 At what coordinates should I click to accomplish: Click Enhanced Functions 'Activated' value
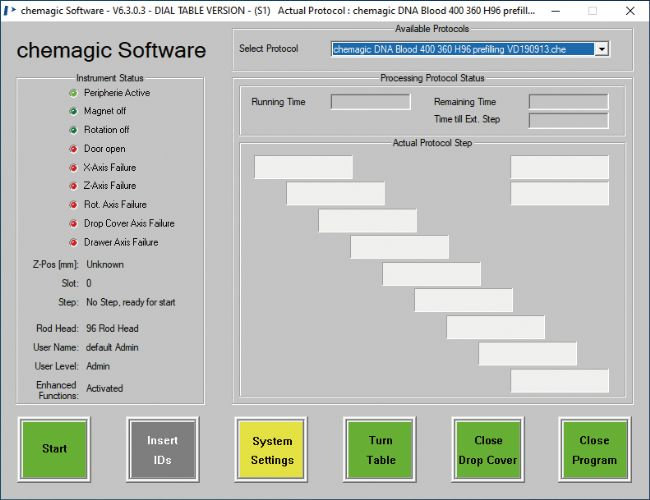[104, 388]
